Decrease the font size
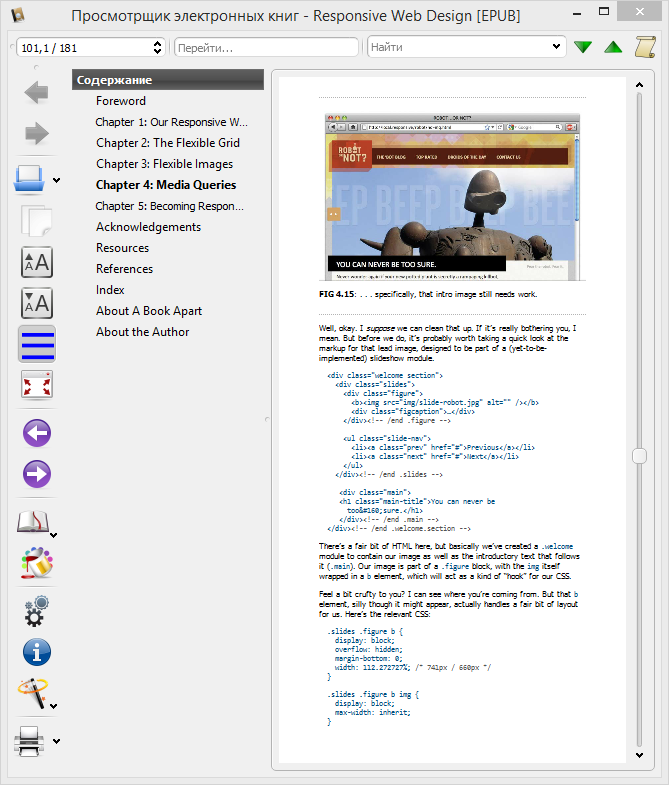 click(37, 303)
